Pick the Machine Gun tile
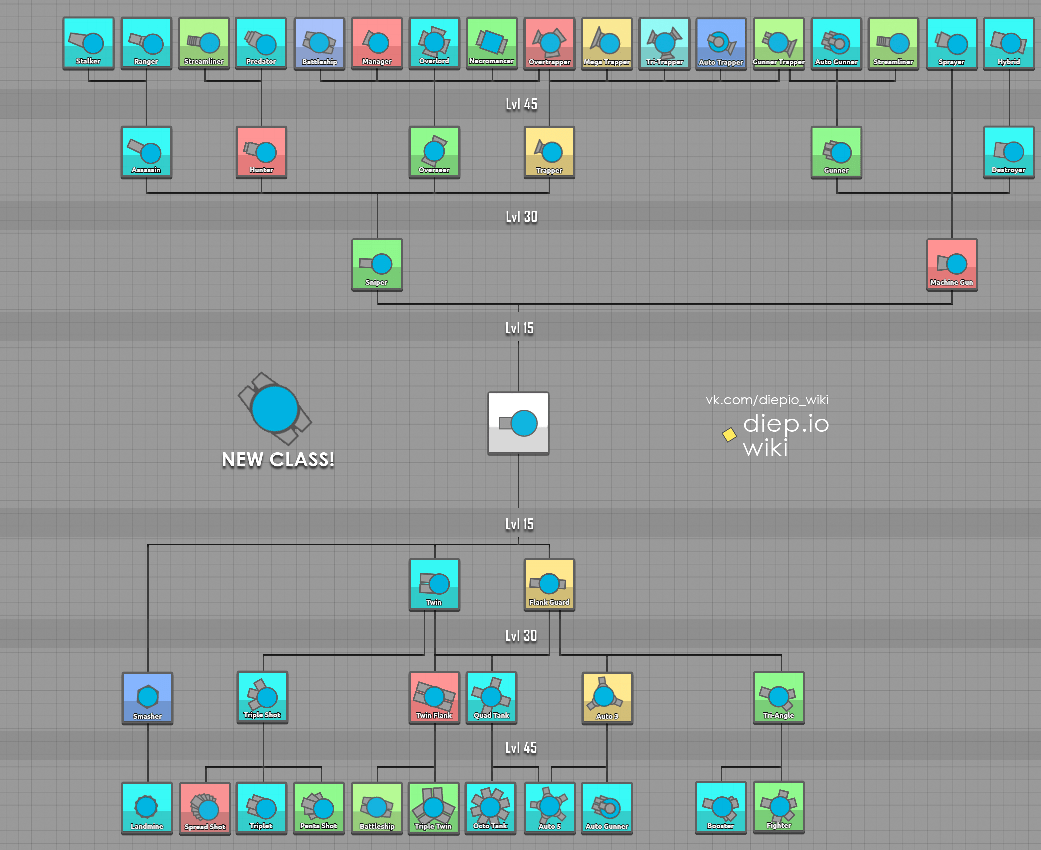This screenshot has height=850, width=1041. pos(952,264)
